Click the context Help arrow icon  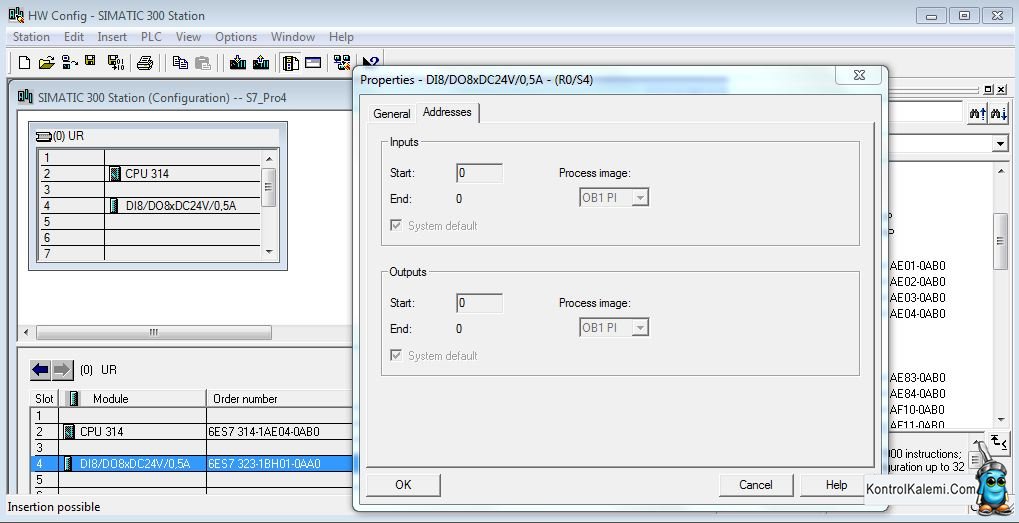370,62
